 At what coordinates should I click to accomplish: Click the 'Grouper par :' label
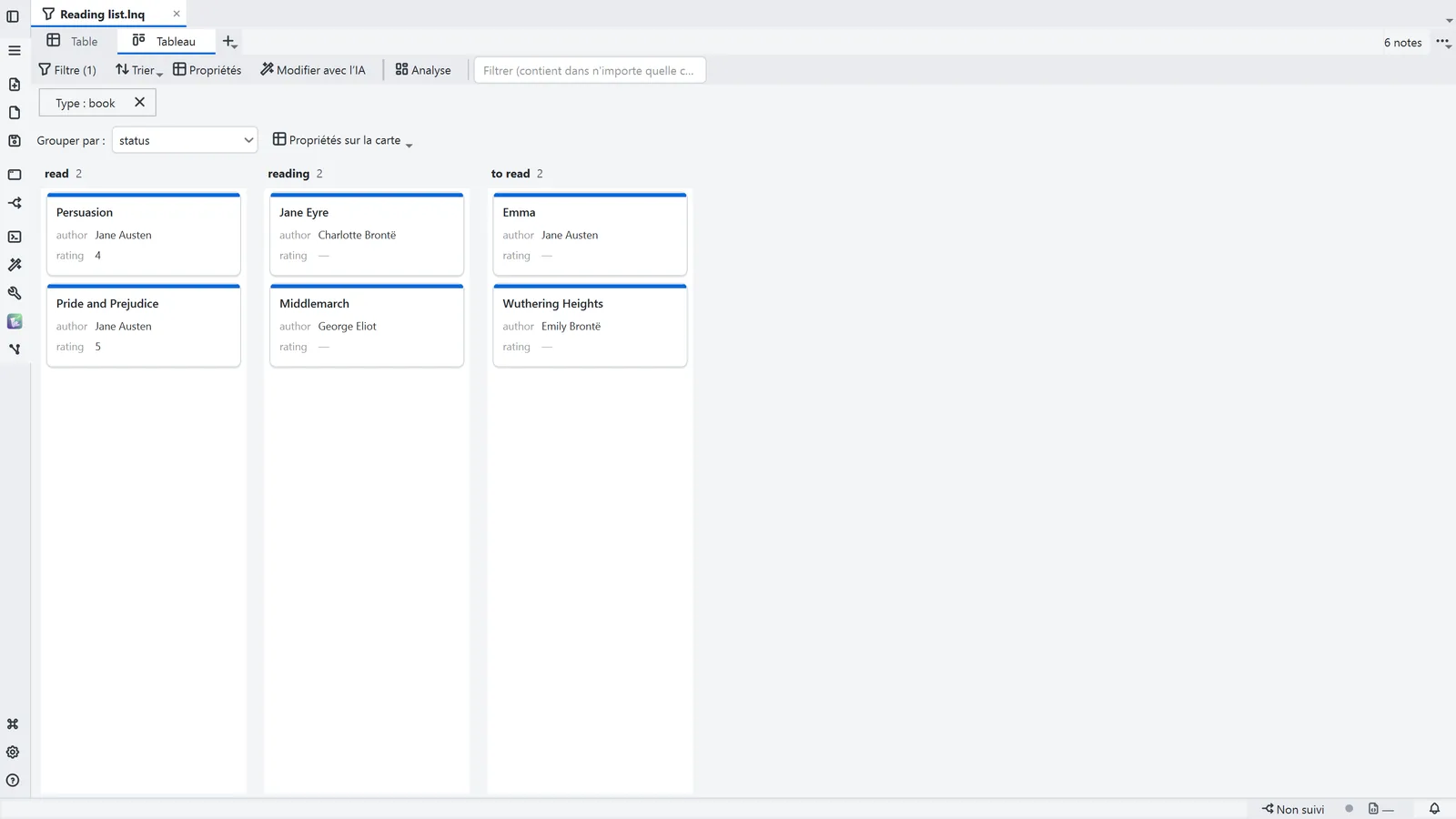click(x=71, y=141)
